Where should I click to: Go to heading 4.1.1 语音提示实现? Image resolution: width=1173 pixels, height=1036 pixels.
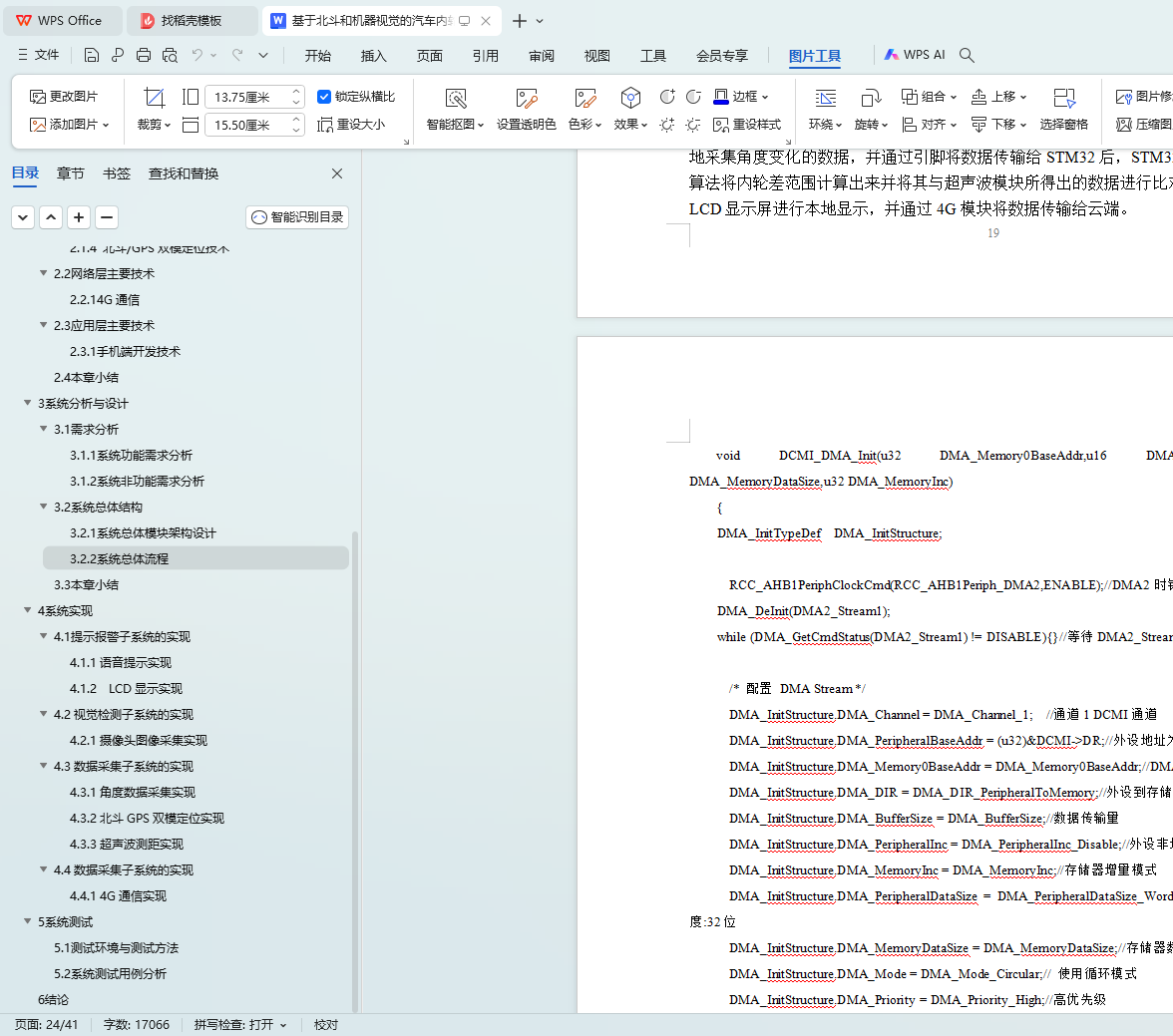pos(121,663)
